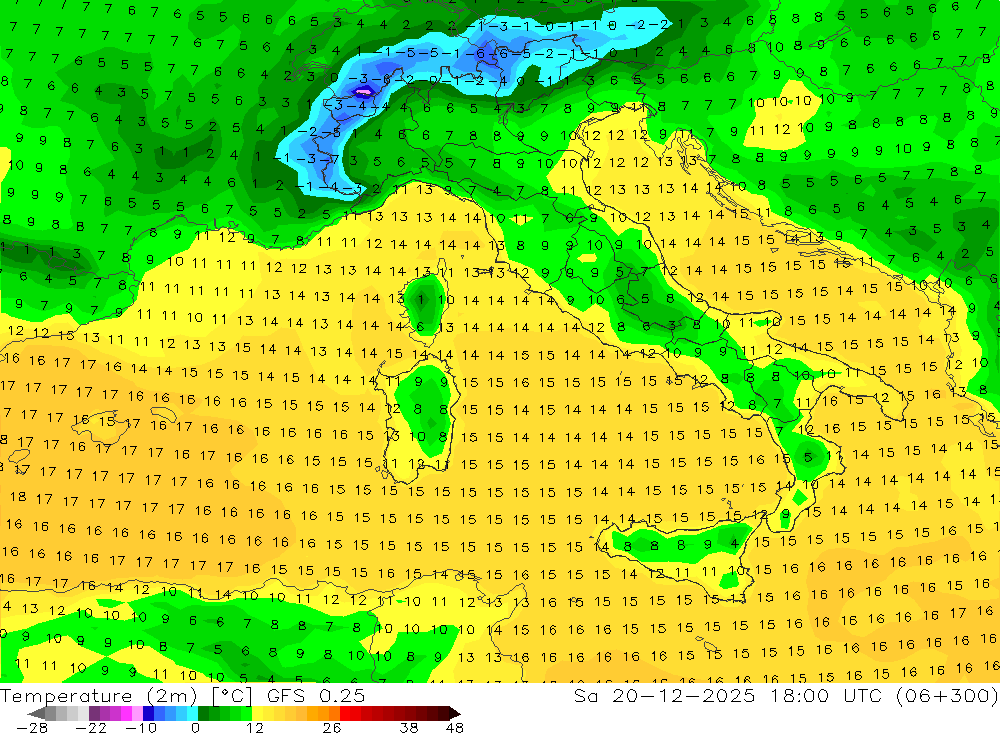Click the '-22' legend label

(91, 728)
